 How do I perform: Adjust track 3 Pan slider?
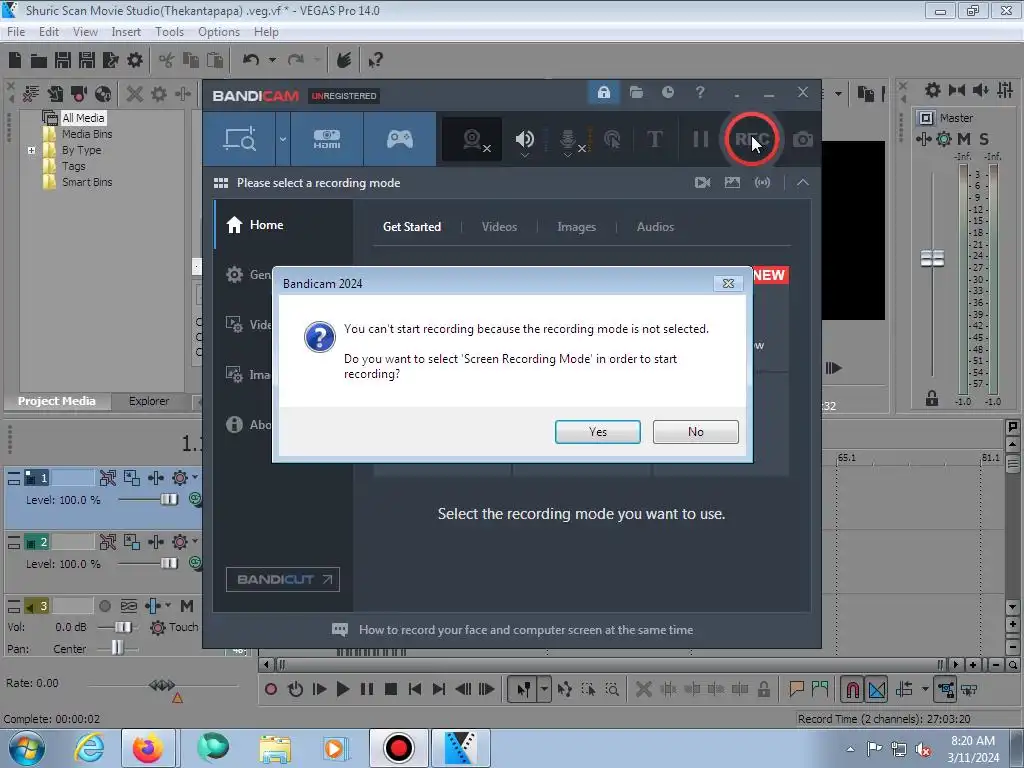117,648
